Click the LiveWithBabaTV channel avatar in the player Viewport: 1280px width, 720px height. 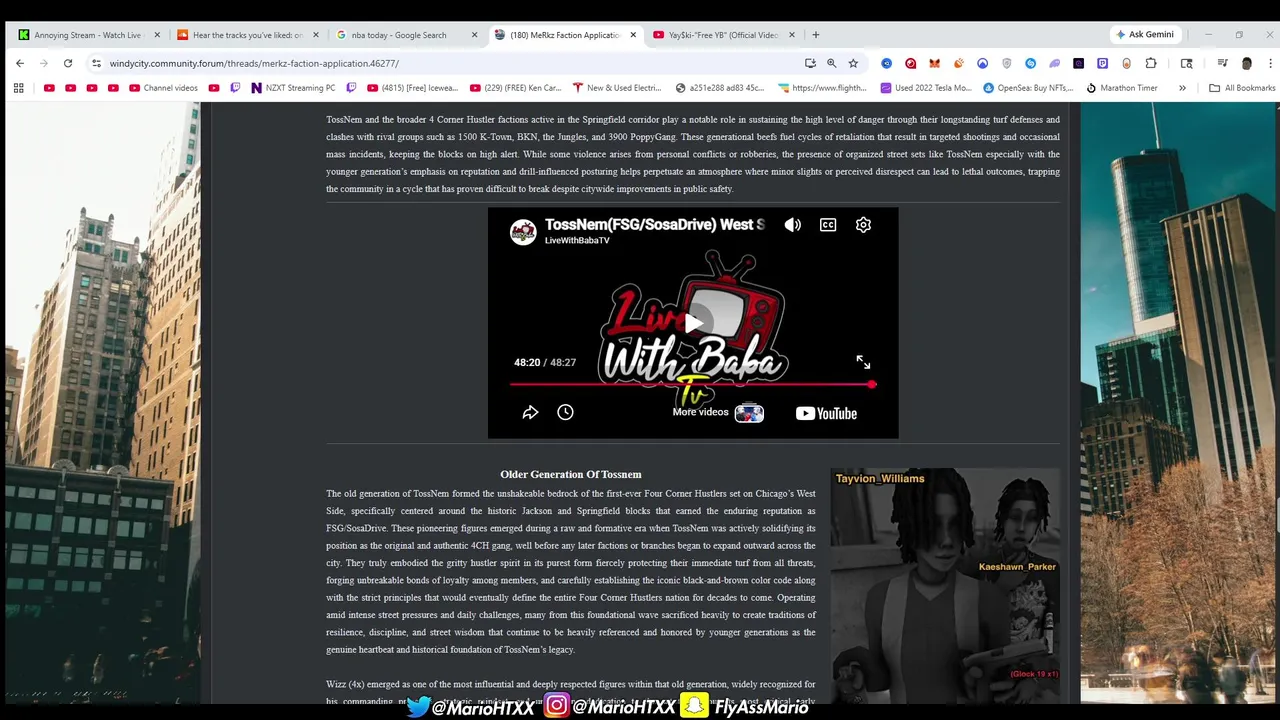(523, 232)
